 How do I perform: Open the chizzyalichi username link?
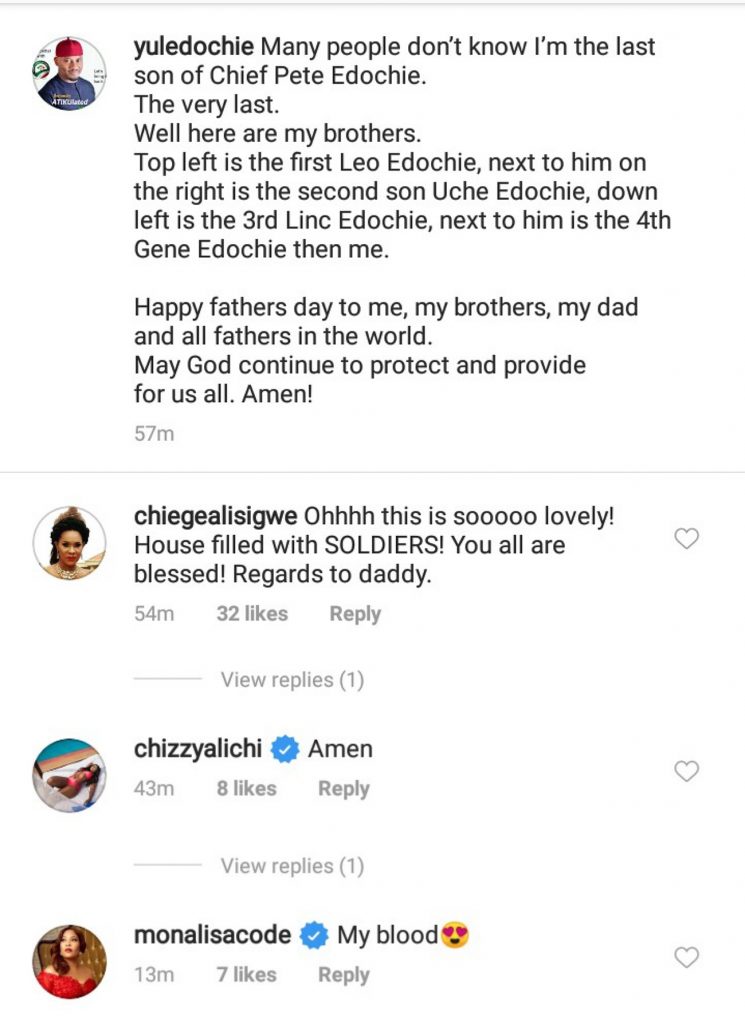pos(198,749)
